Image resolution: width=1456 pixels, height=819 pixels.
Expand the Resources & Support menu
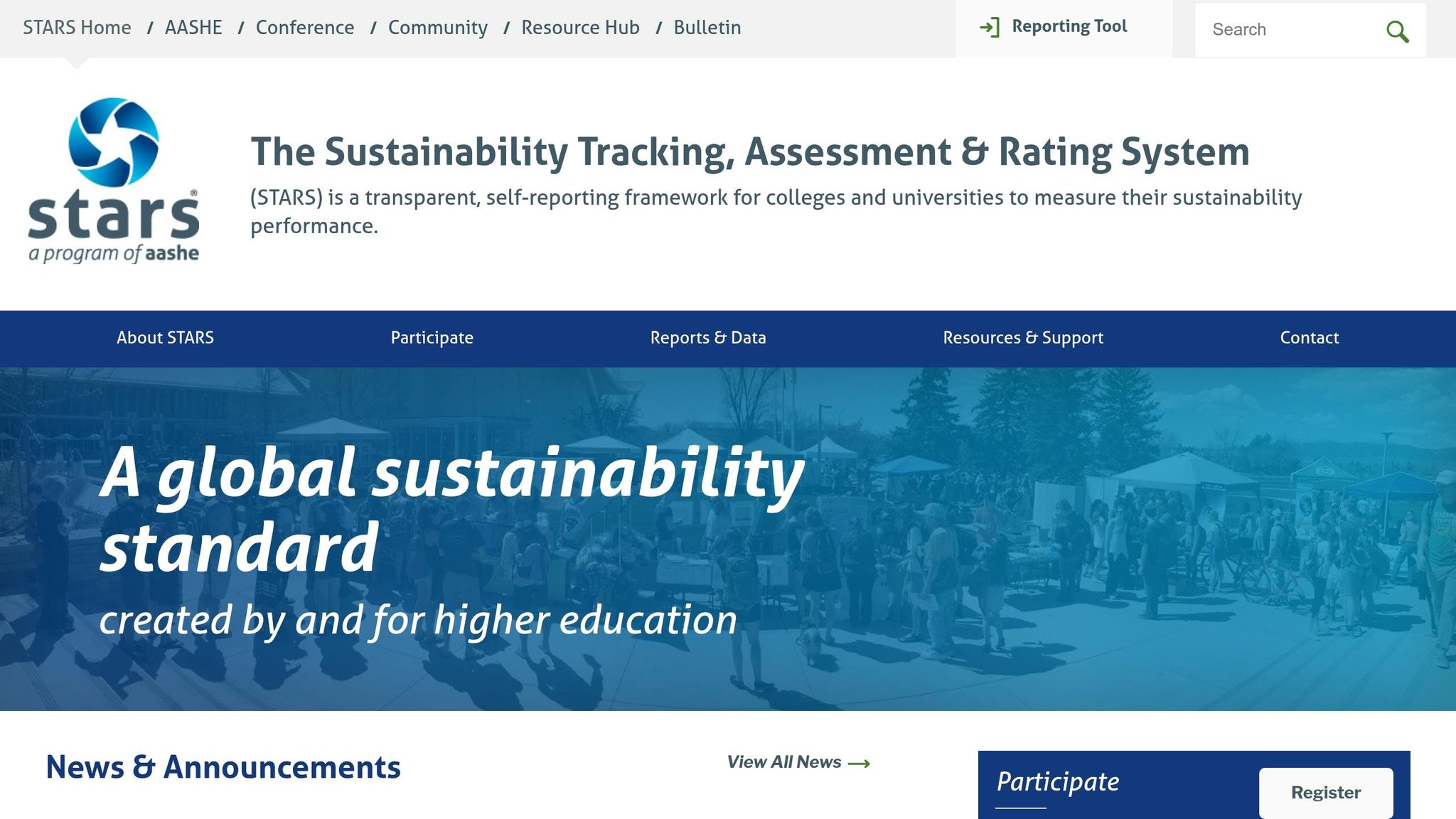1023,338
